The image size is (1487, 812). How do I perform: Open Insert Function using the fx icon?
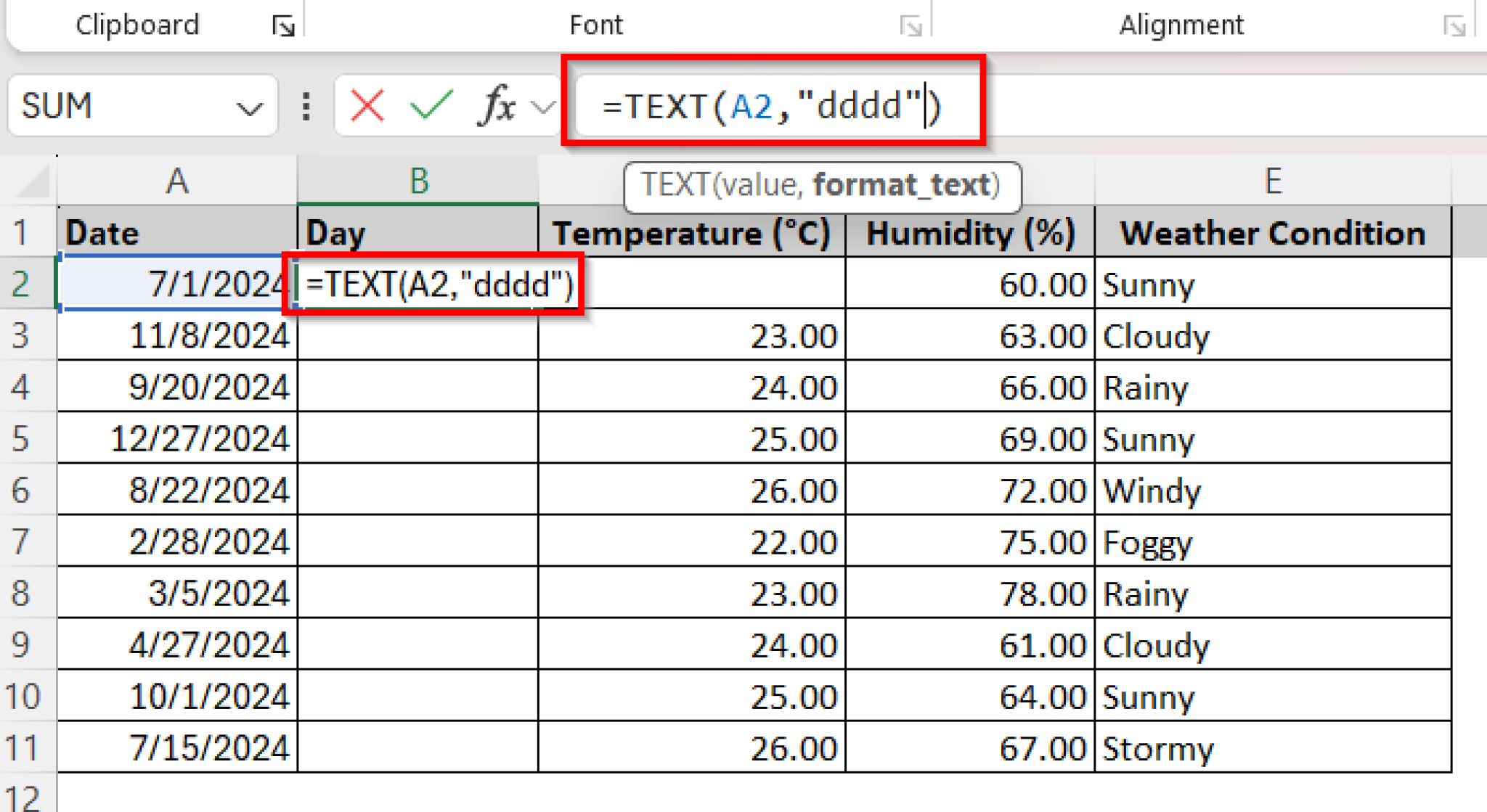pos(496,106)
